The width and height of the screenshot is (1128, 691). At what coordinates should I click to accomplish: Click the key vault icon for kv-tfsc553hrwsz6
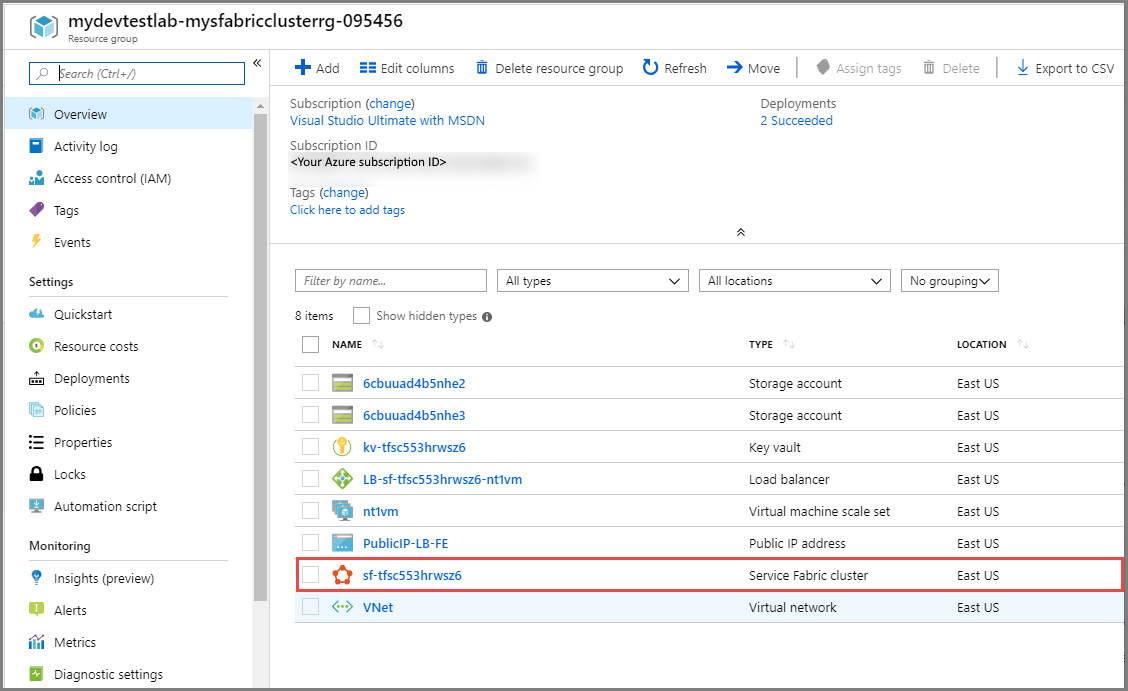(x=342, y=447)
